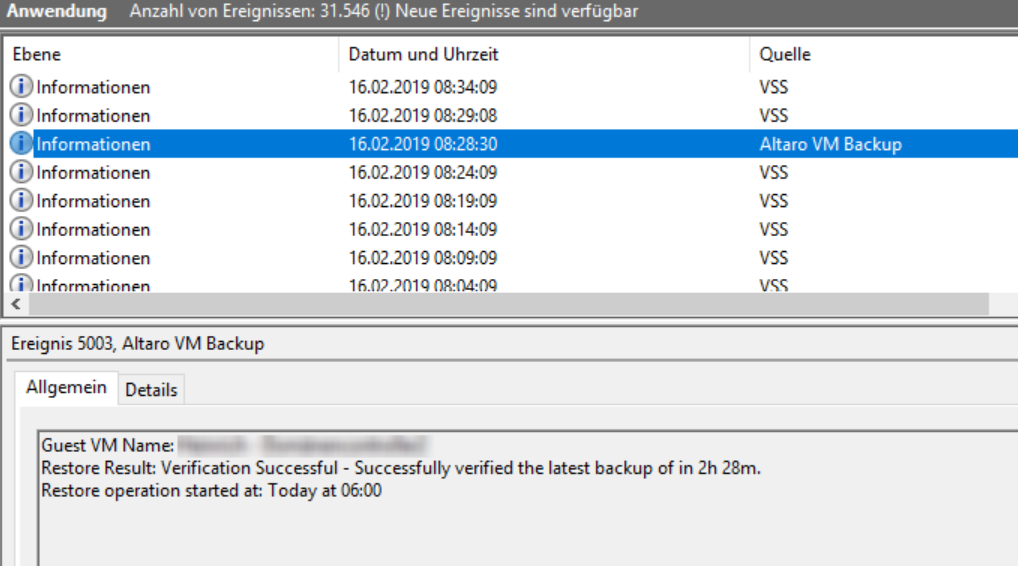Image resolution: width=1018 pixels, height=566 pixels.
Task: Click the Anwendung log title in header
Action: 56,12
